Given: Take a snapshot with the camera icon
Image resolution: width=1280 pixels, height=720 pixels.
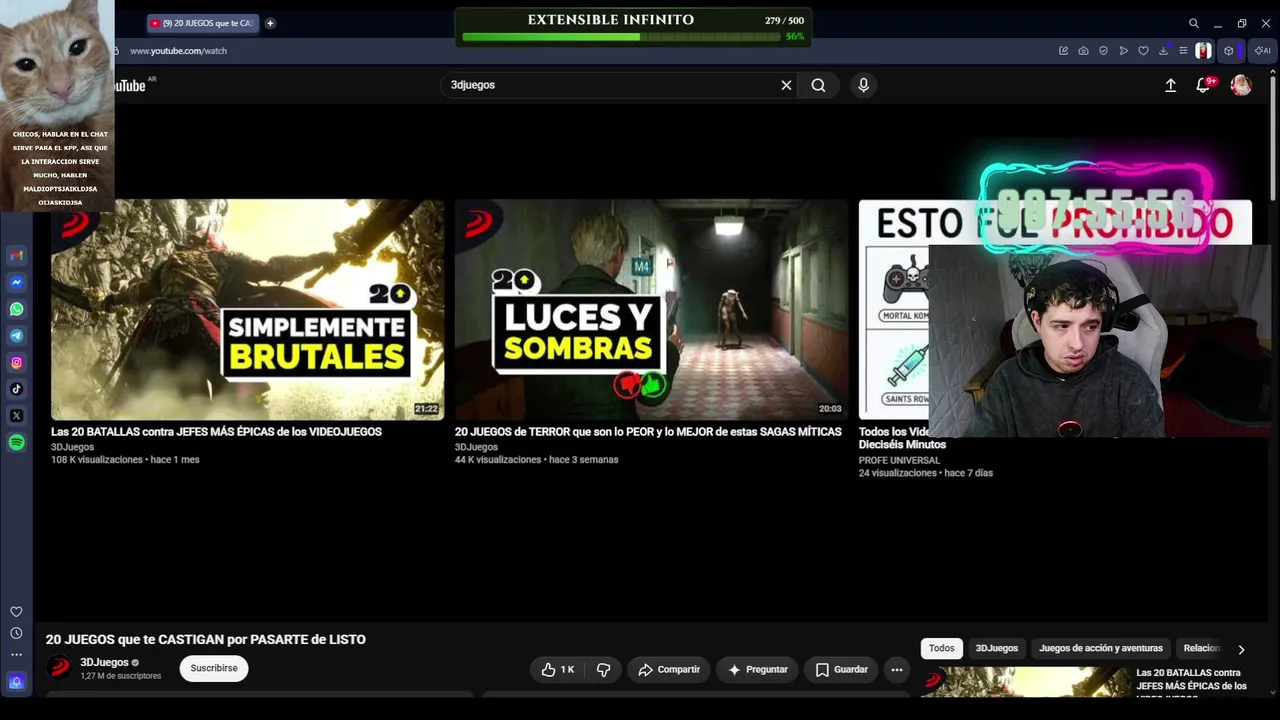Looking at the screenshot, I should point(1083,51).
